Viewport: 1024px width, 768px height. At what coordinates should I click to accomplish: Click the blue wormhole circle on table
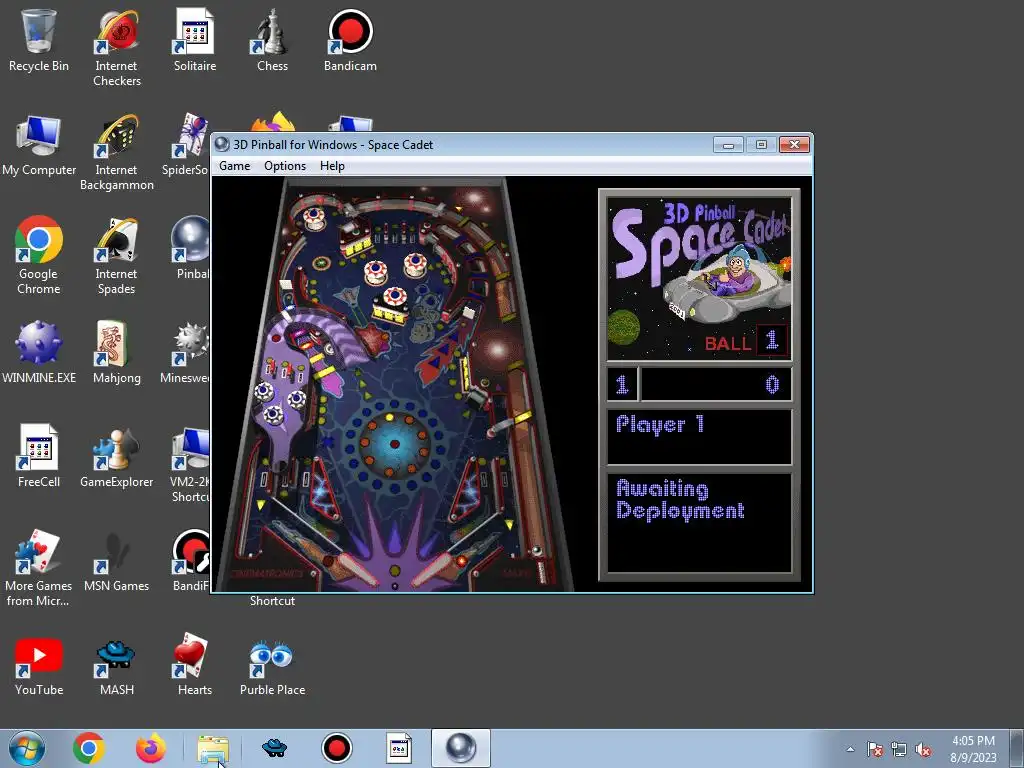coord(394,444)
